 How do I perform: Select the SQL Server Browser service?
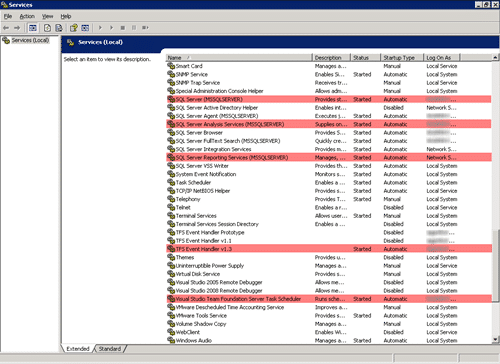click(x=329, y=133)
